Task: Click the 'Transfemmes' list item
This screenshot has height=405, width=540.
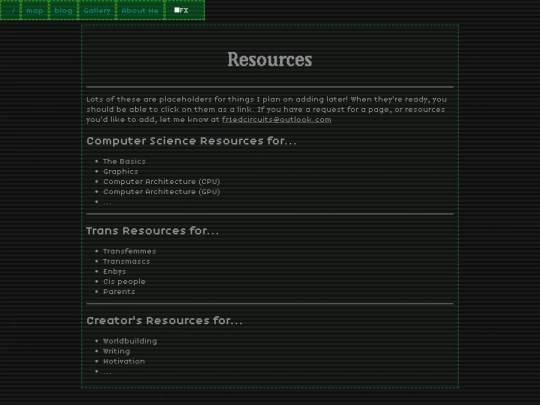Action: [129, 251]
